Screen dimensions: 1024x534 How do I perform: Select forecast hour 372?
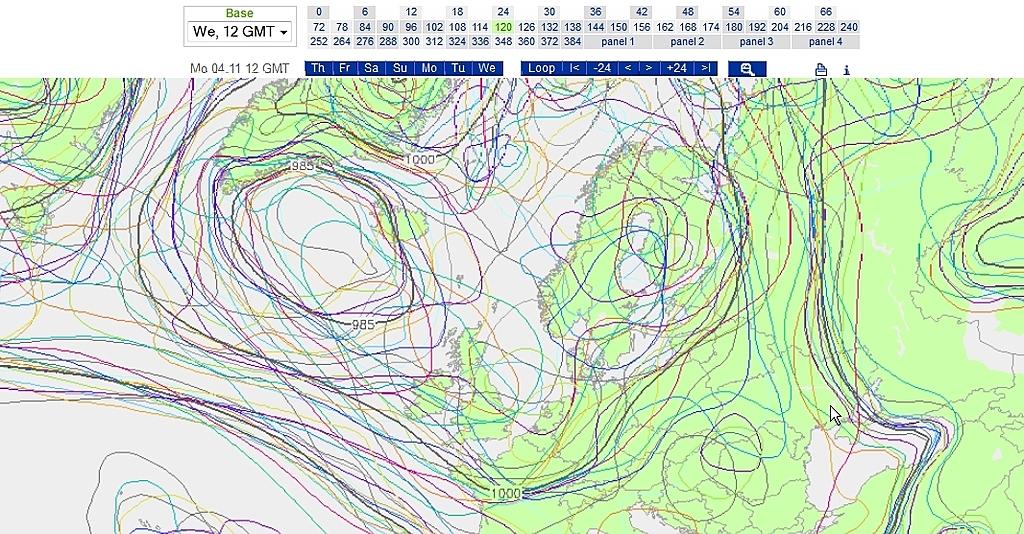pos(549,41)
